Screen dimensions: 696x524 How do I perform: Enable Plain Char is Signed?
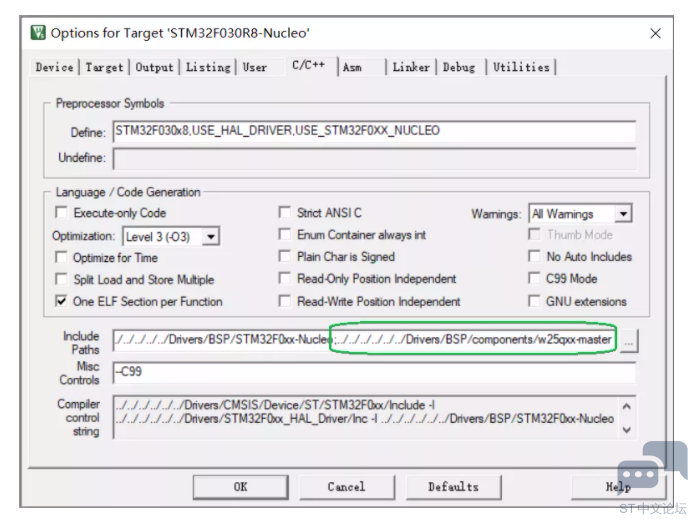pyautogui.click(x=285, y=256)
